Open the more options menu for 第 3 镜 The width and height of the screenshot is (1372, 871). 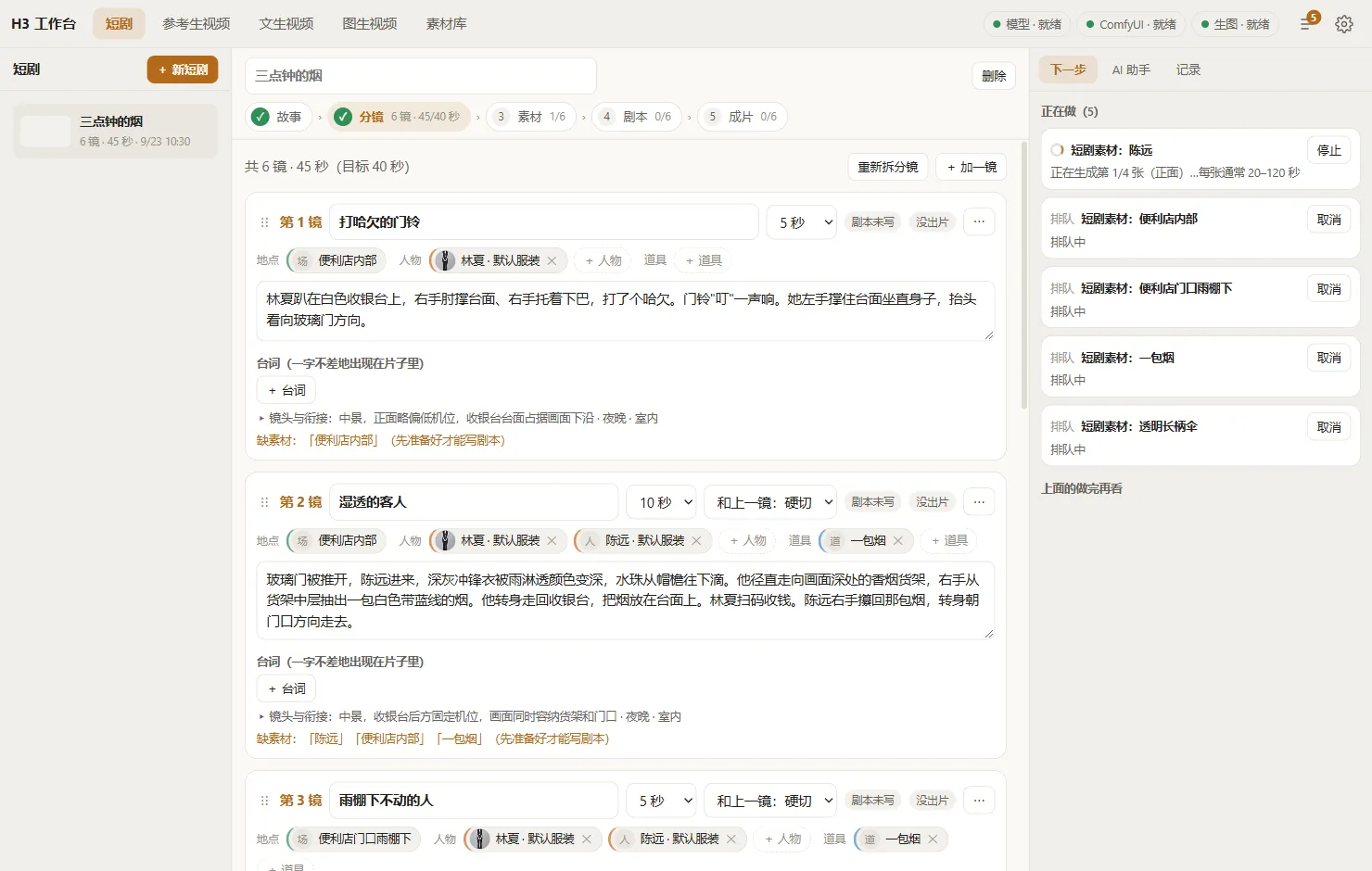(979, 801)
